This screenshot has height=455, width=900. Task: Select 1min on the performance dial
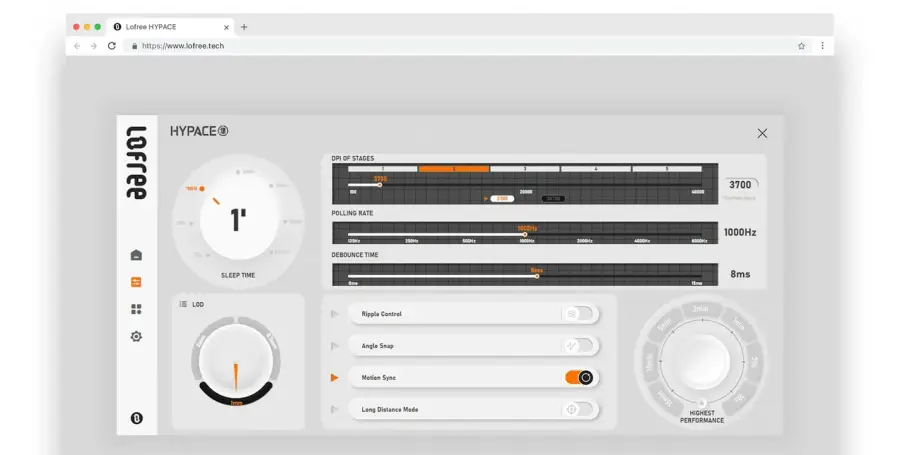(738, 324)
